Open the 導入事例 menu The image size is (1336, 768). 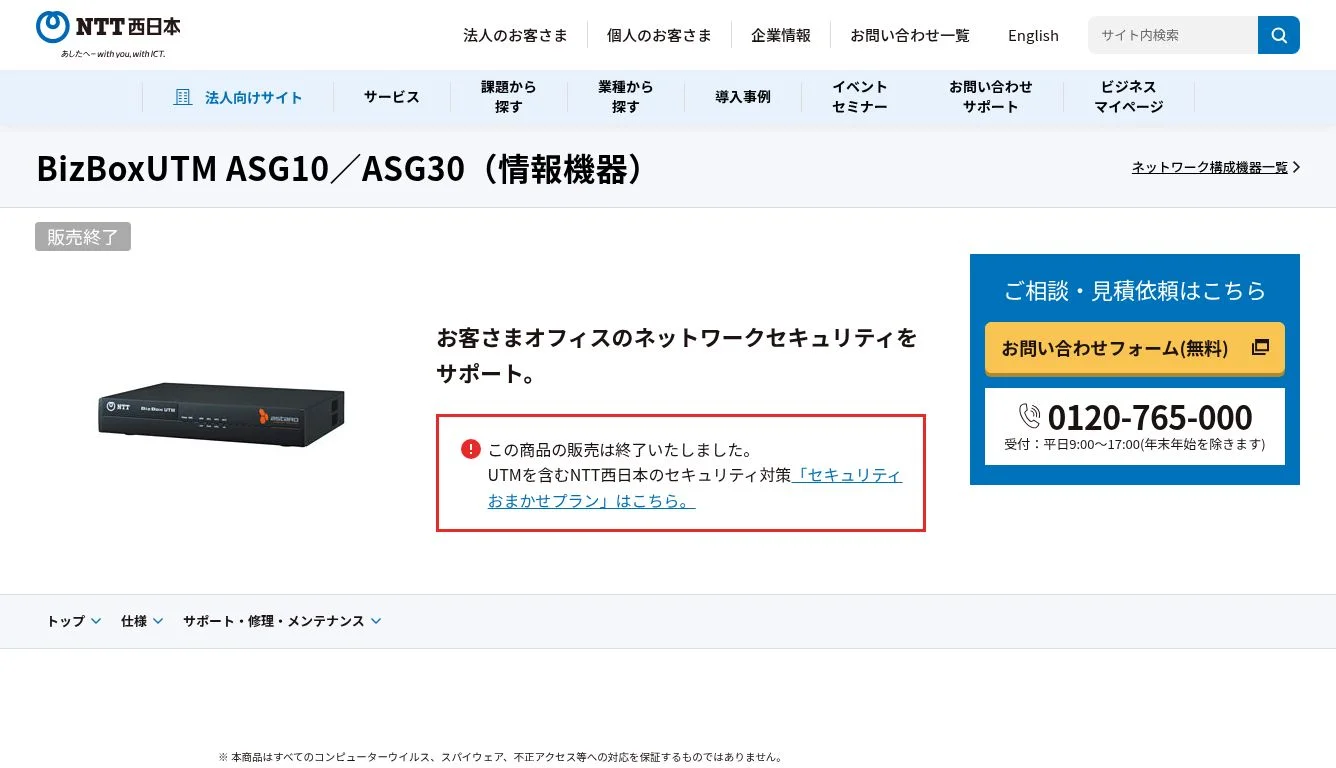pyautogui.click(x=742, y=97)
